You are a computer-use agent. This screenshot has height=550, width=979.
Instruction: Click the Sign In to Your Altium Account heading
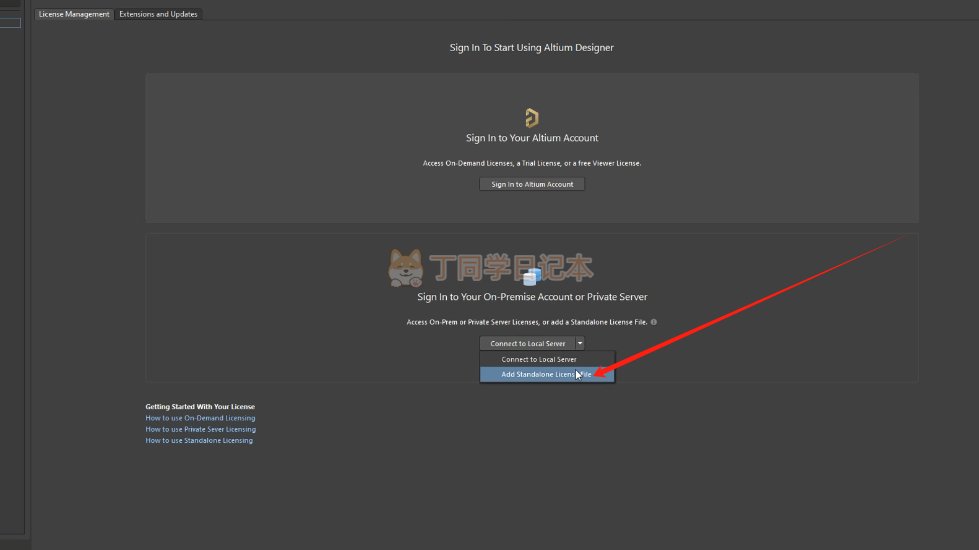(x=532, y=138)
